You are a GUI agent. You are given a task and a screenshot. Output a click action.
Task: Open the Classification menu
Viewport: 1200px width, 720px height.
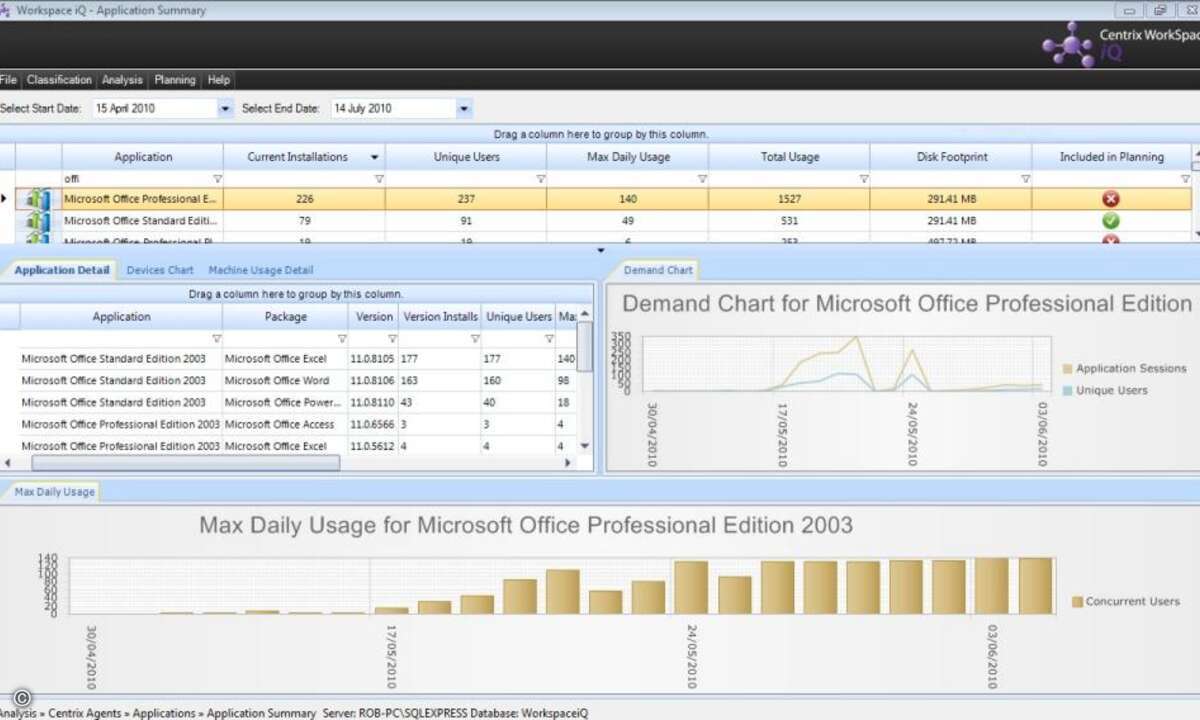pos(59,80)
